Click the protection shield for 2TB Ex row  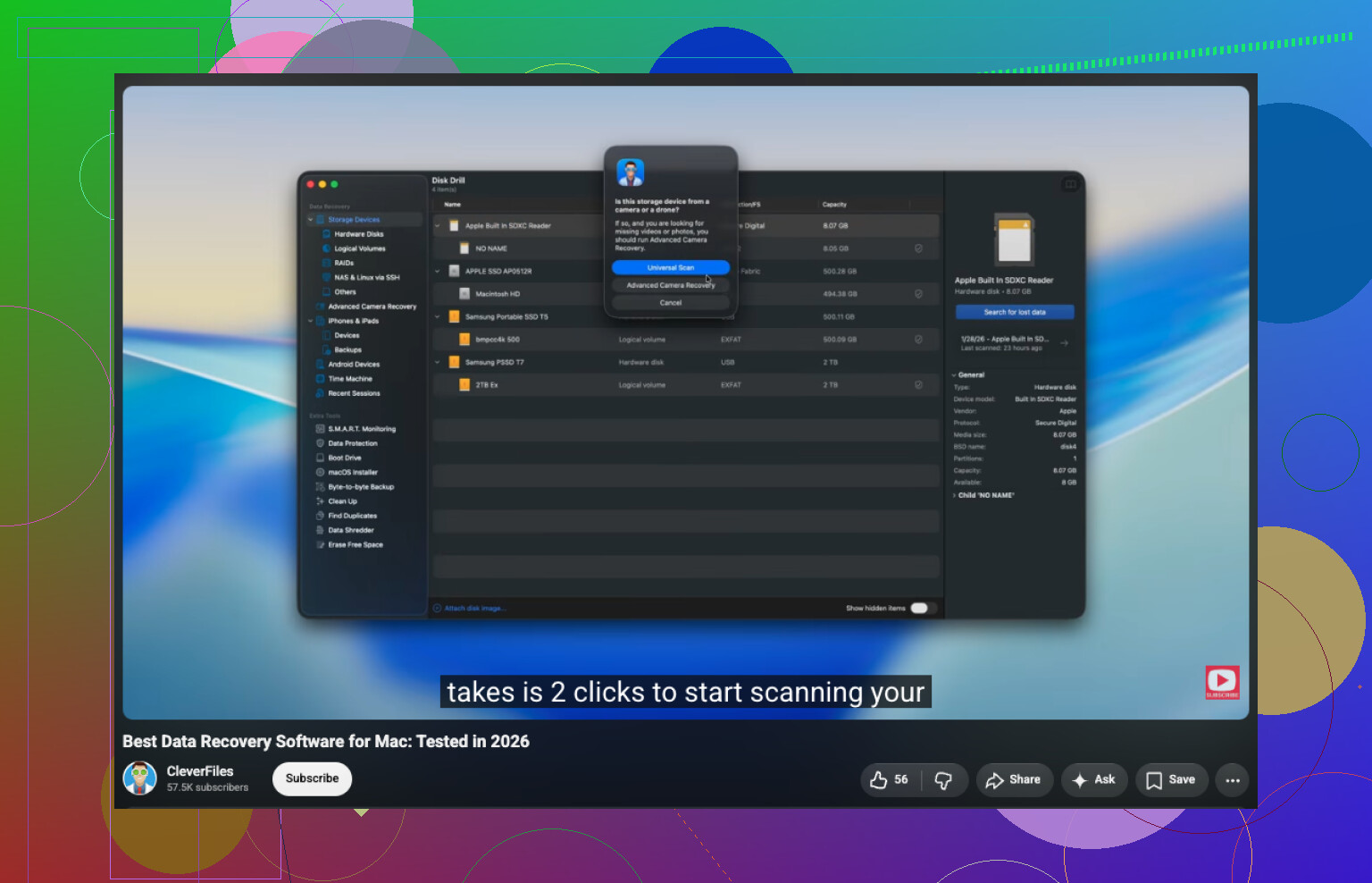(x=918, y=385)
